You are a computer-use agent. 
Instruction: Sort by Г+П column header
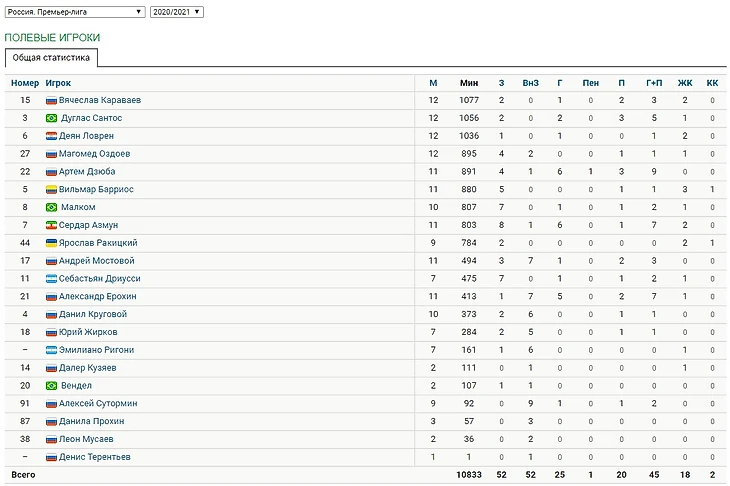click(654, 83)
